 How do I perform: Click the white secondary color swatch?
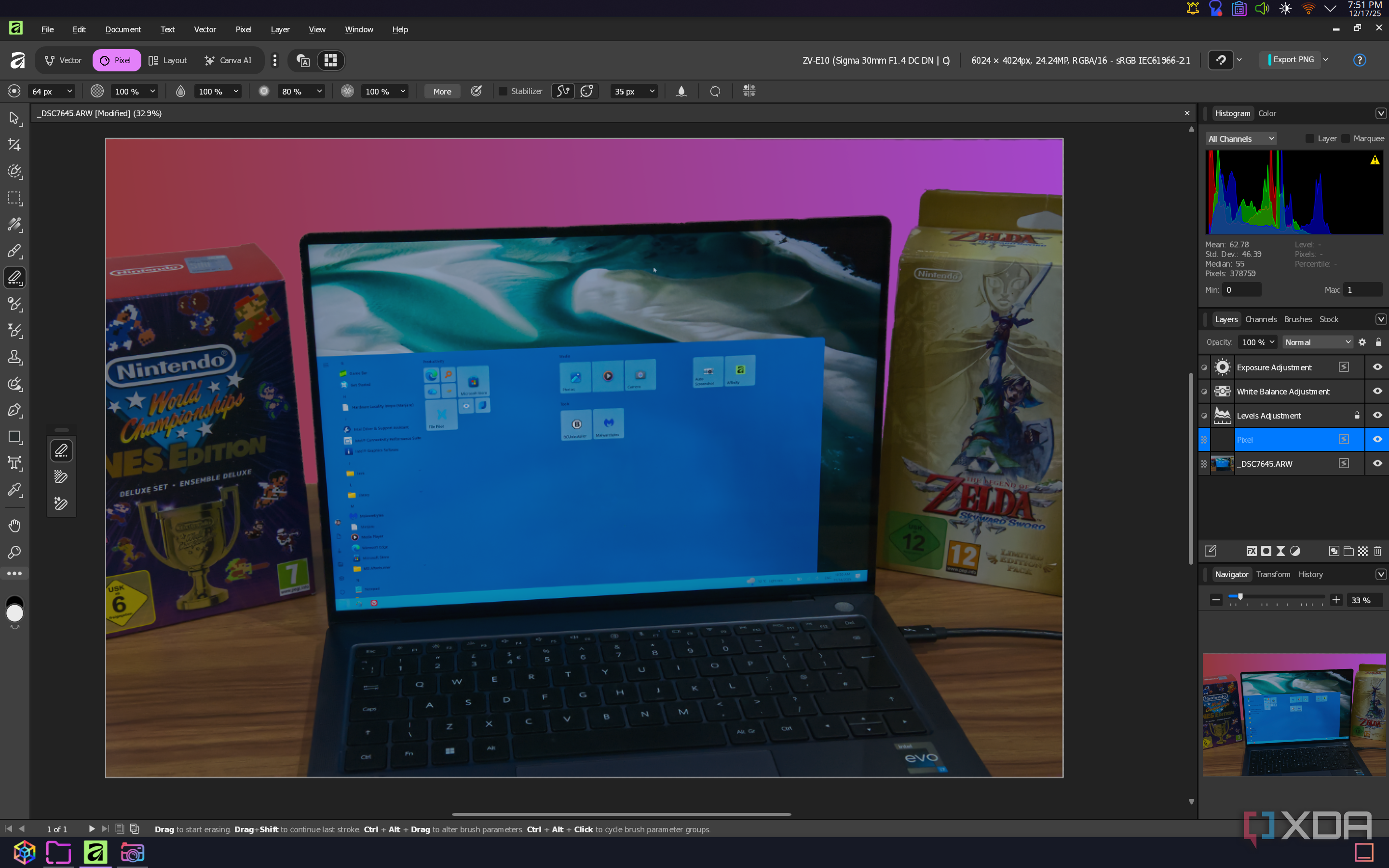[x=14, y=614]
